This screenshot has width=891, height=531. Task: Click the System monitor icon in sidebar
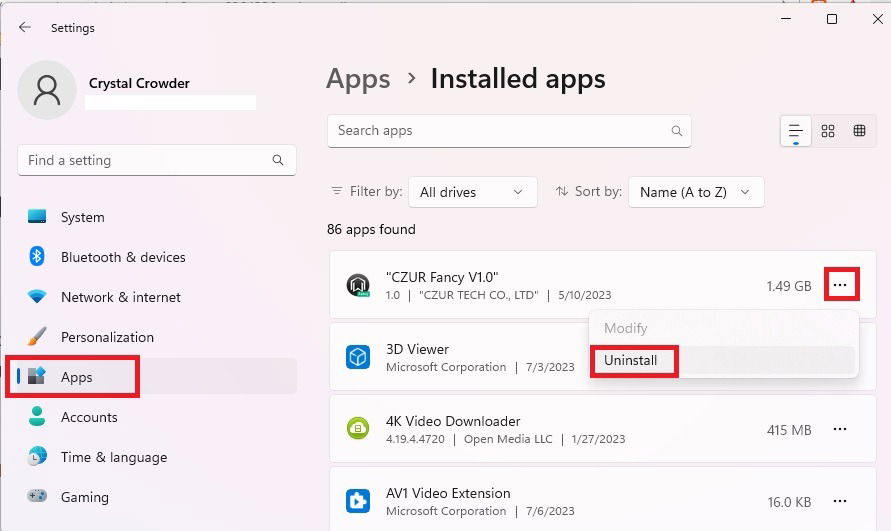tap(37, 217)
